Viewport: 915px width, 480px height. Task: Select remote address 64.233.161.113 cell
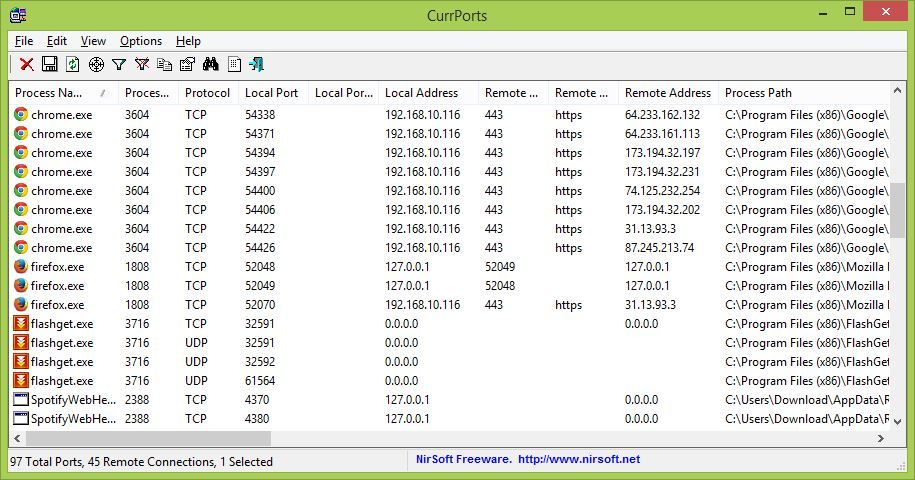(x=662, y=134)
